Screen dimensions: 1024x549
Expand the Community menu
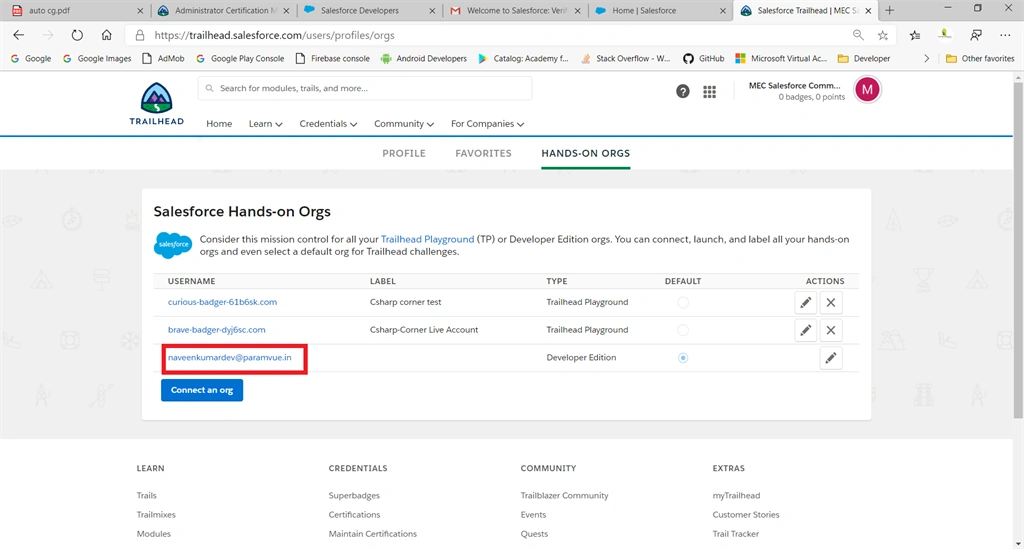[404, 123]
